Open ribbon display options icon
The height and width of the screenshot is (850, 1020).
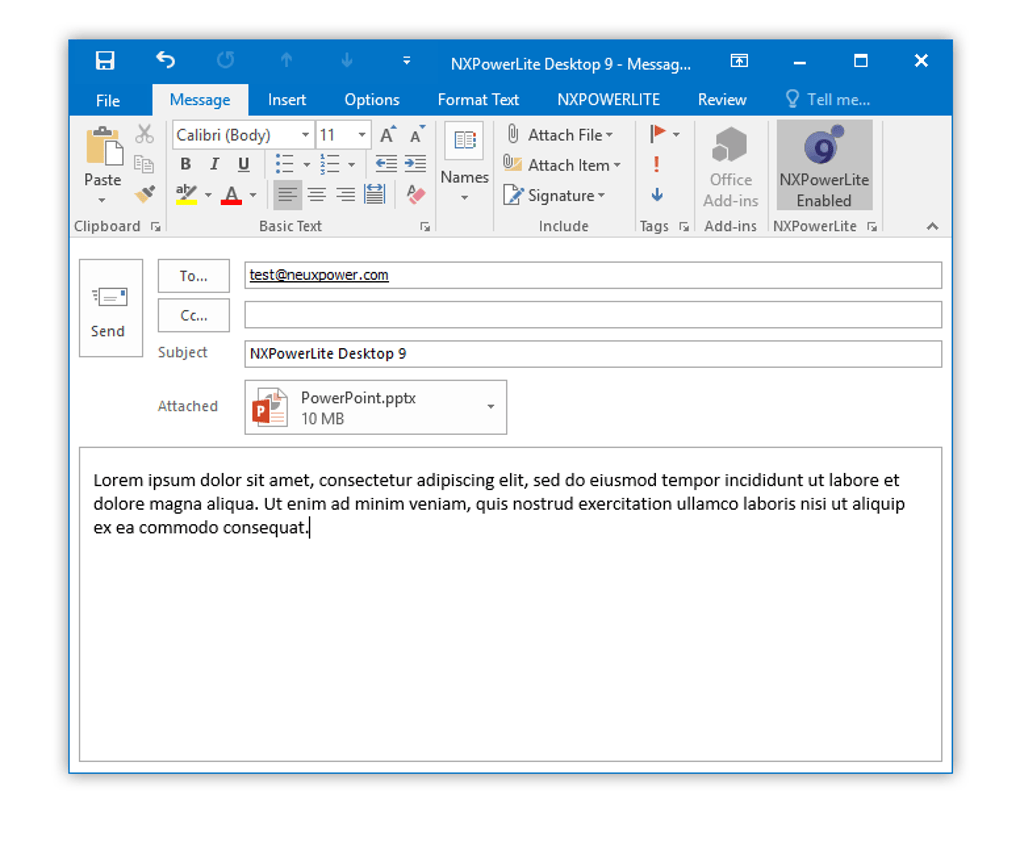(x=739, y=60)
